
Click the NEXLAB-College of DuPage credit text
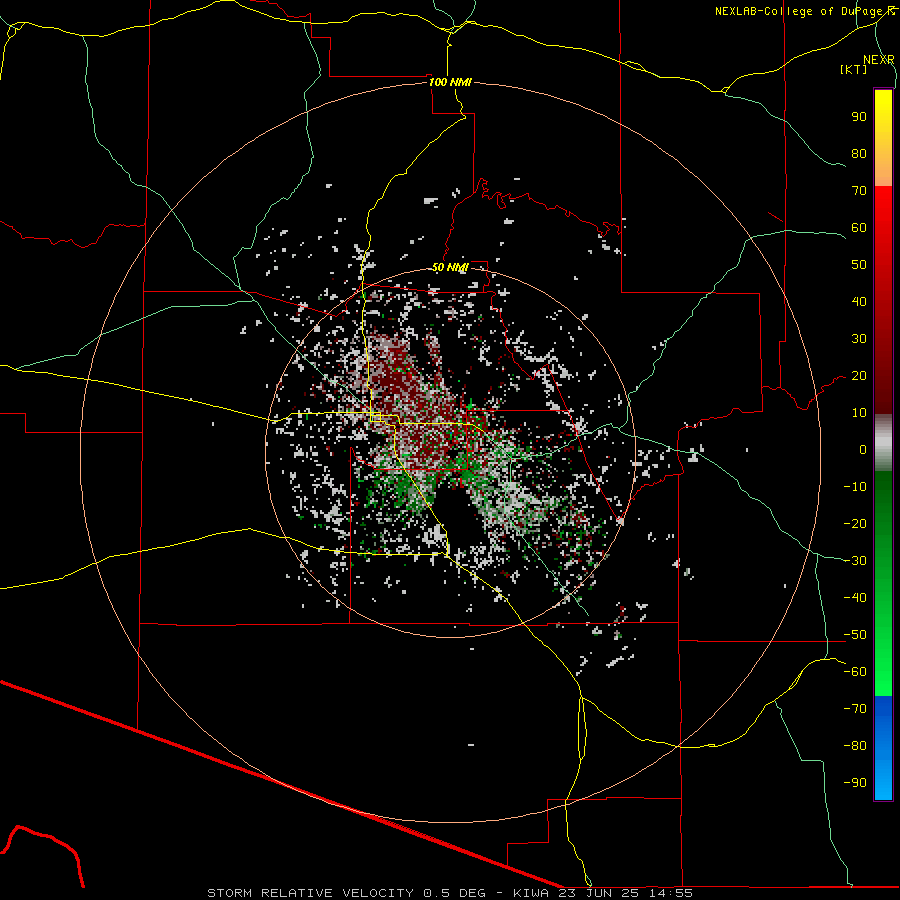(x=804, y=11)
